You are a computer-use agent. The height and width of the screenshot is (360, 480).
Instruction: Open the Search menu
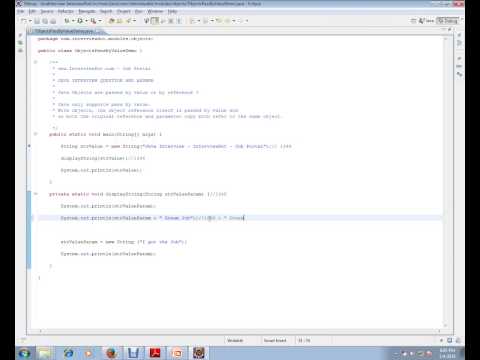coord(106,11)
